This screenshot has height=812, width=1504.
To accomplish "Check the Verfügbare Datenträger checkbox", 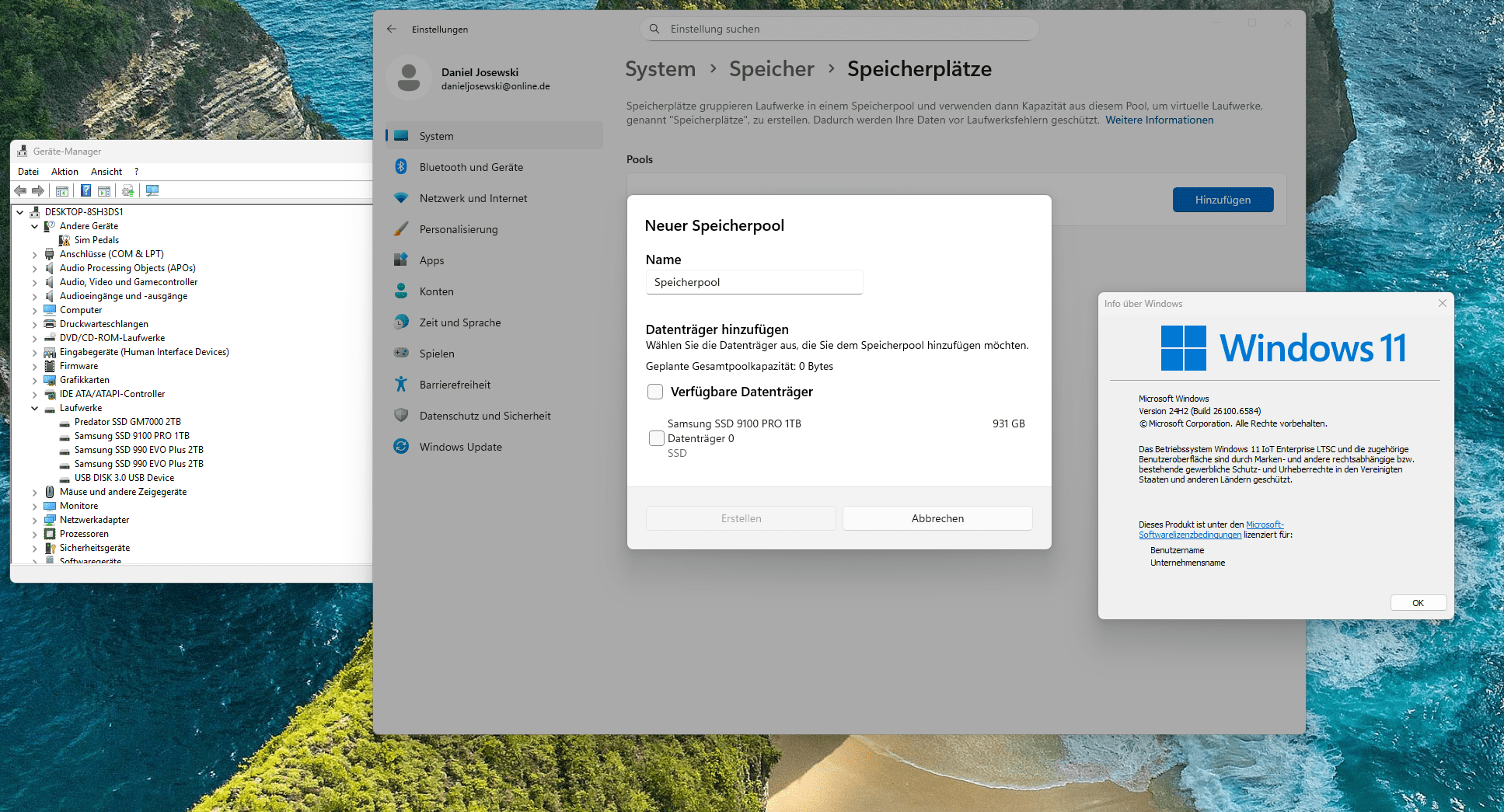I will pyautogui.click(x=655, y=392).
